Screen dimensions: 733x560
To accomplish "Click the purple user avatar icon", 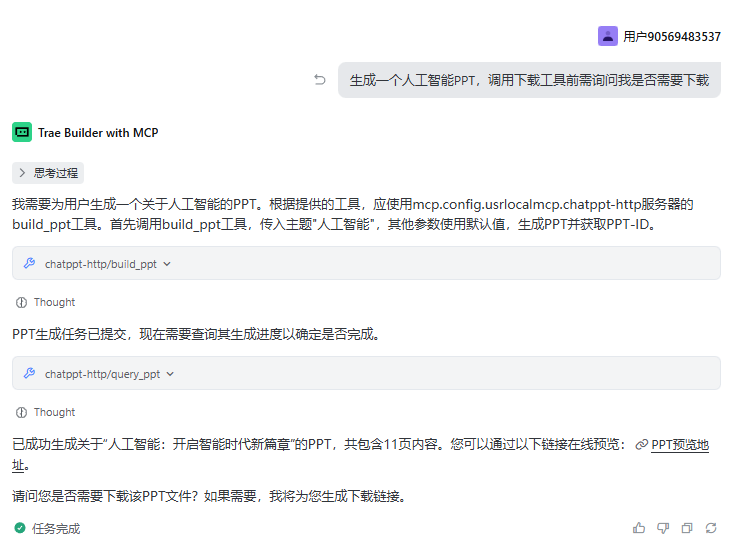I will pyautogui.click(x=608, y=36).
